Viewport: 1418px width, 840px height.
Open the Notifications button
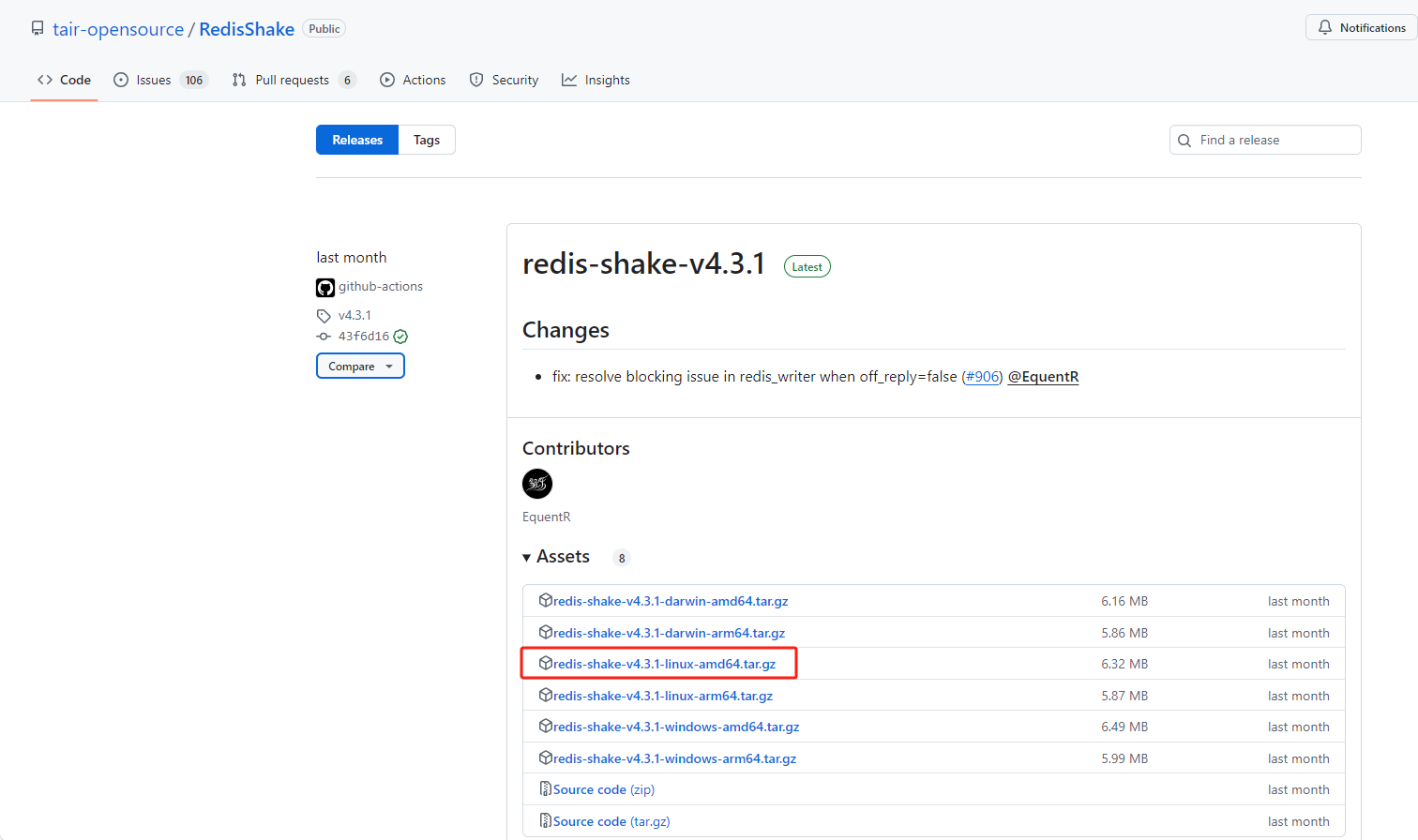[x=1362, y=27]
